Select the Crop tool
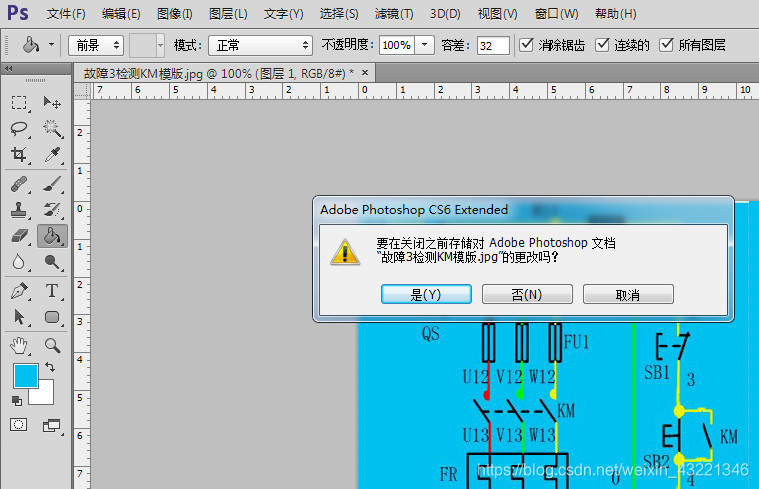The height and width of the screenshot is (489, 759). [19, 155]
